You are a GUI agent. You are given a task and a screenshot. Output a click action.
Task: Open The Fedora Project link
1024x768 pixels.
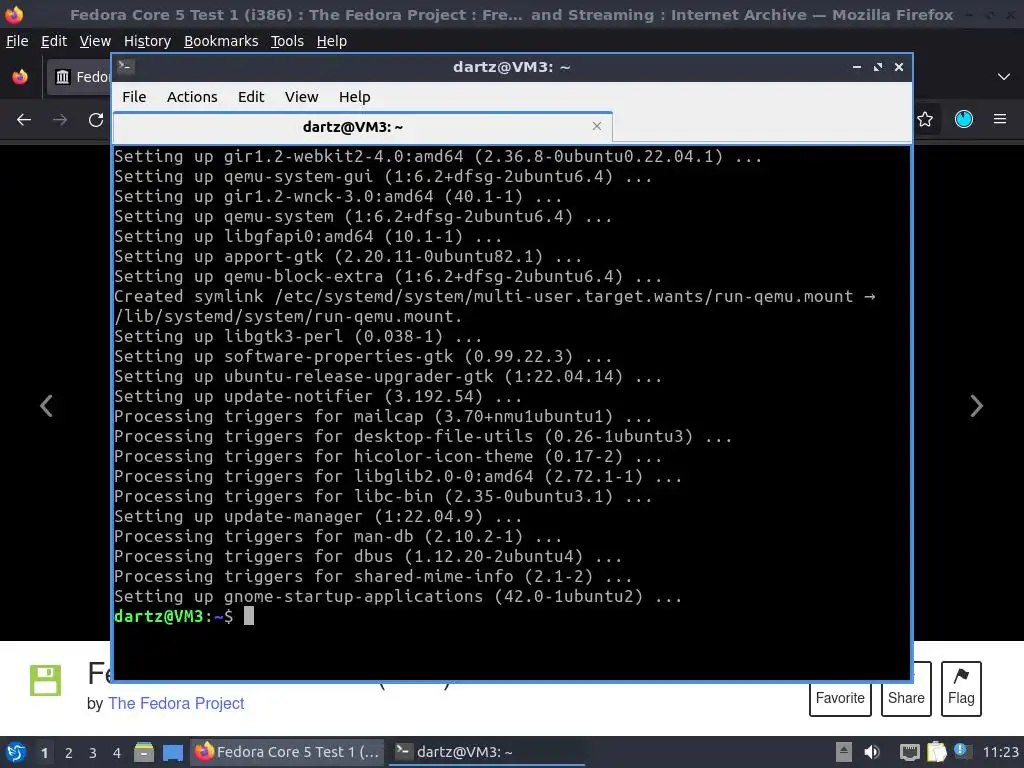(x=176, y=703)
